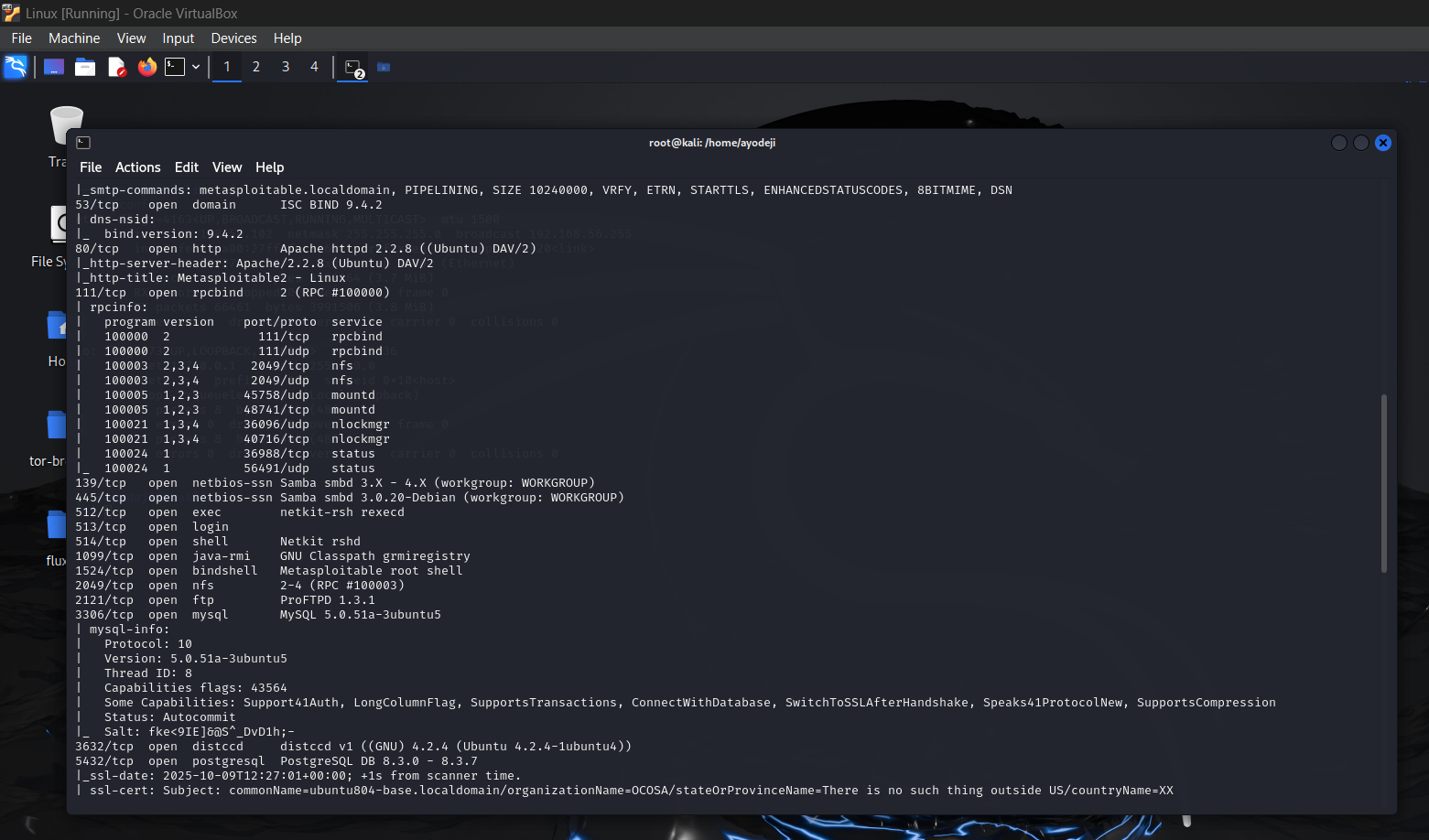Open VirtualBox Devices menu

click(233, 38)
